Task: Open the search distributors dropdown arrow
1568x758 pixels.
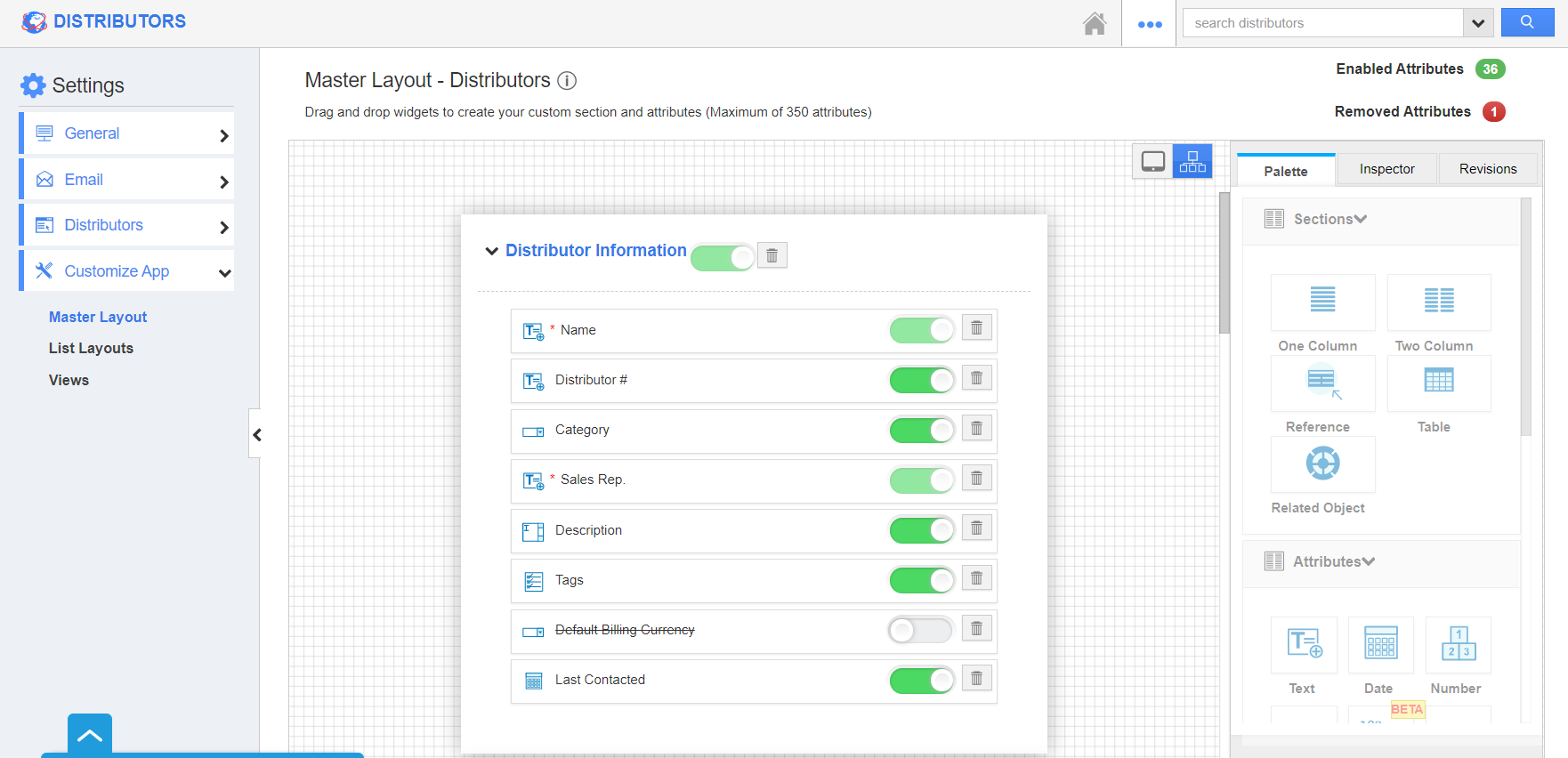Action: 1477,23
